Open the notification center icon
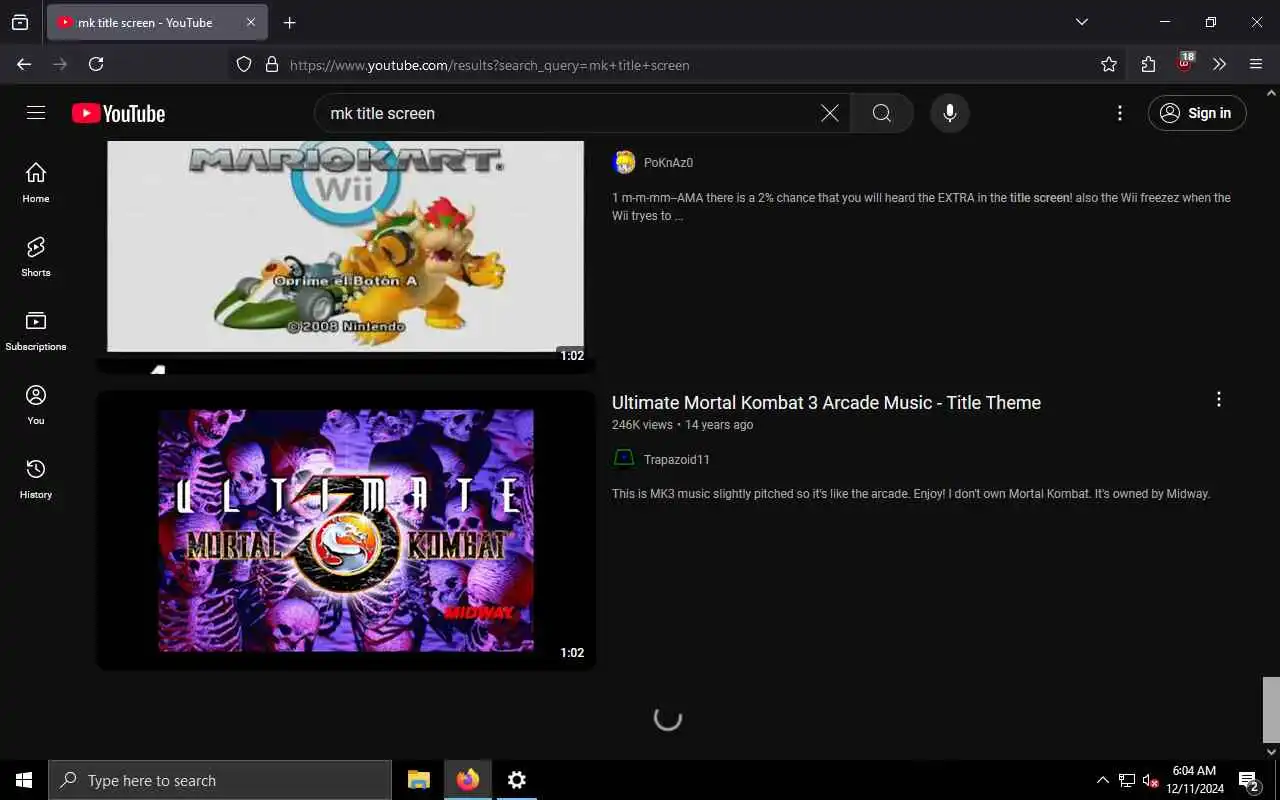This screenshot has width=1280, height=800. pos(1249,781)
